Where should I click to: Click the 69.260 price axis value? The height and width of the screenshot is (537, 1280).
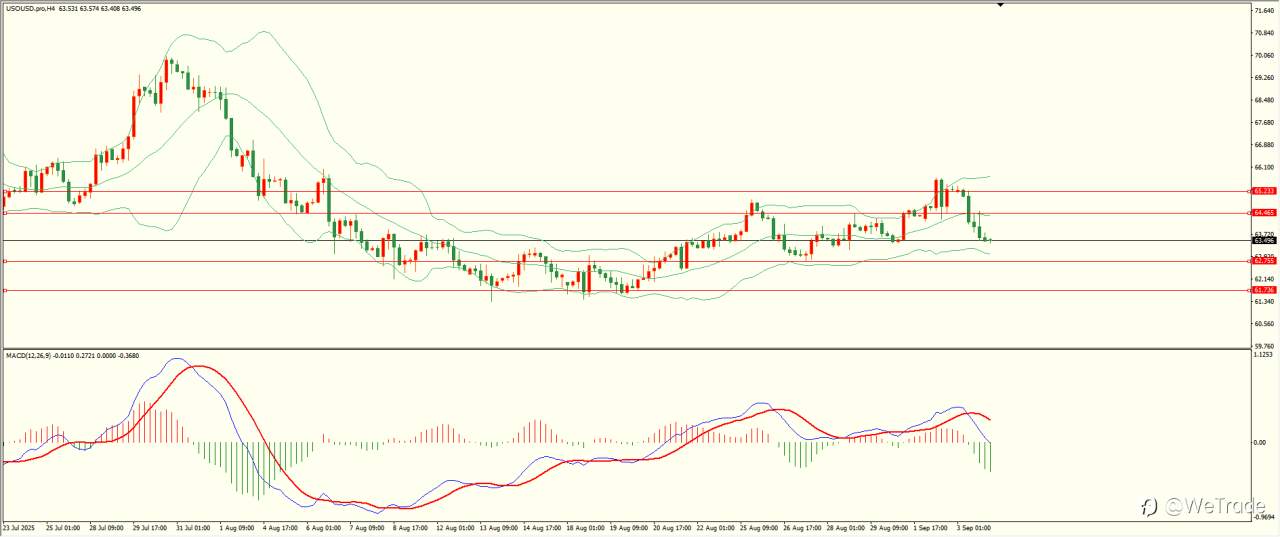coord(1264,78)
